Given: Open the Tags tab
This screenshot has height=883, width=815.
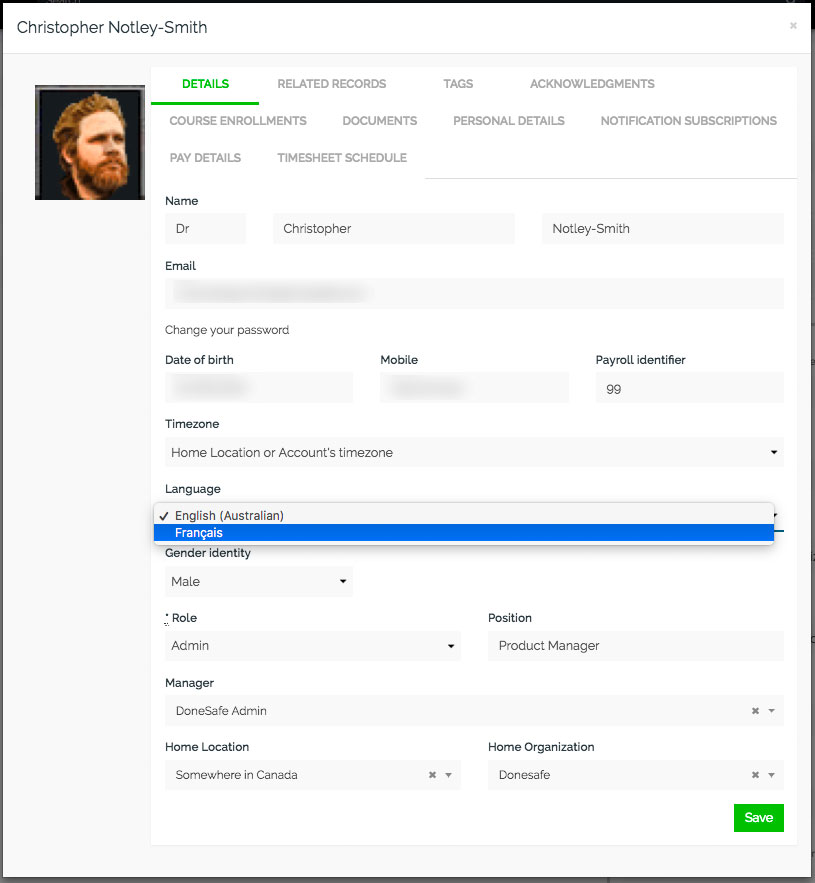Looking at the screenshot, I should pos(458,84).
